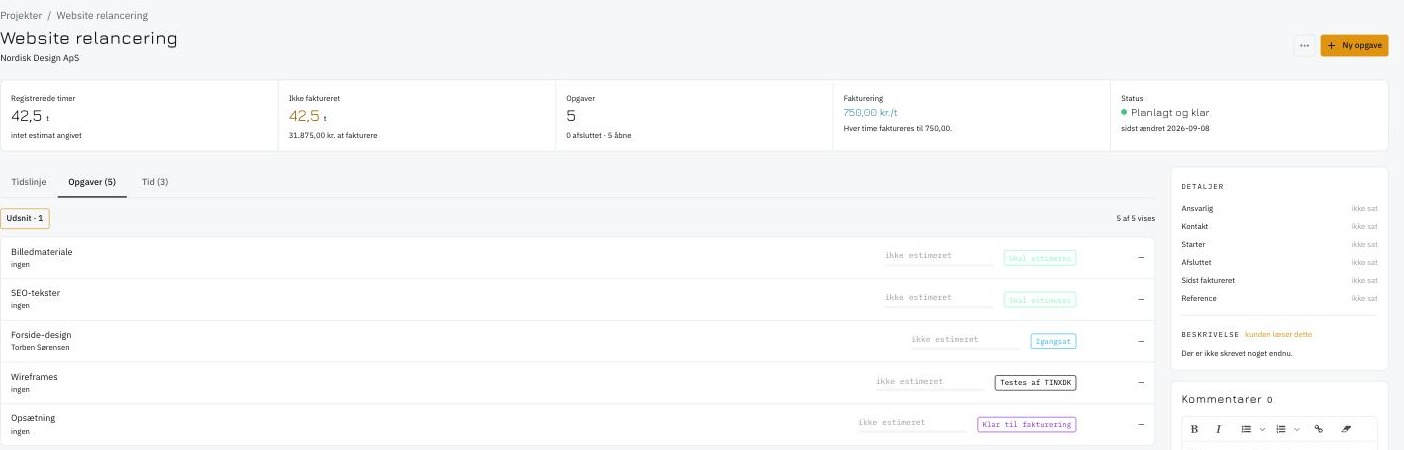Screen dimensions: 1404x450
Task: Select the Opgaver (5) tab
Action: (x=92, y=182)
